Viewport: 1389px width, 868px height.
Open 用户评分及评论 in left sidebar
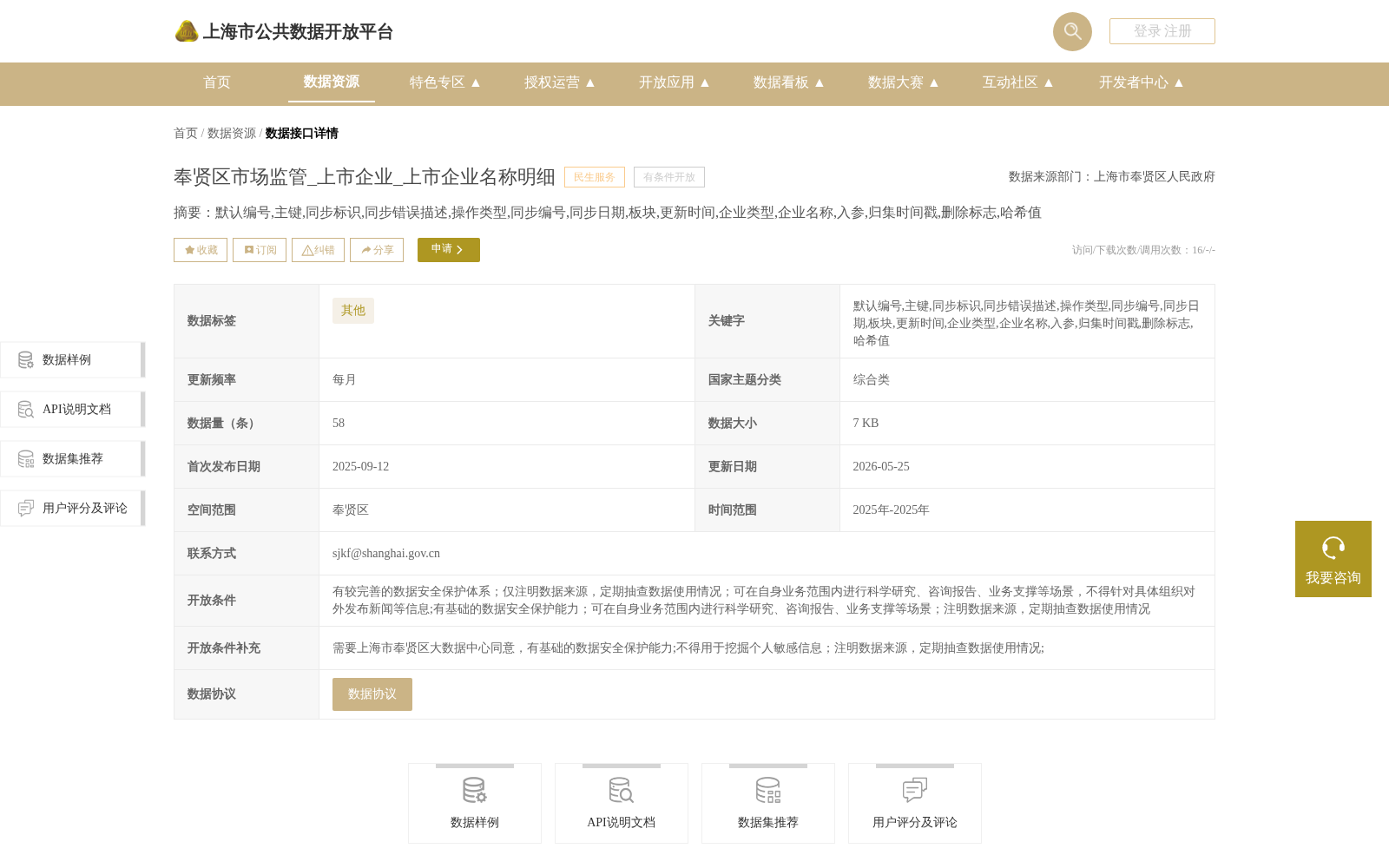72,509
